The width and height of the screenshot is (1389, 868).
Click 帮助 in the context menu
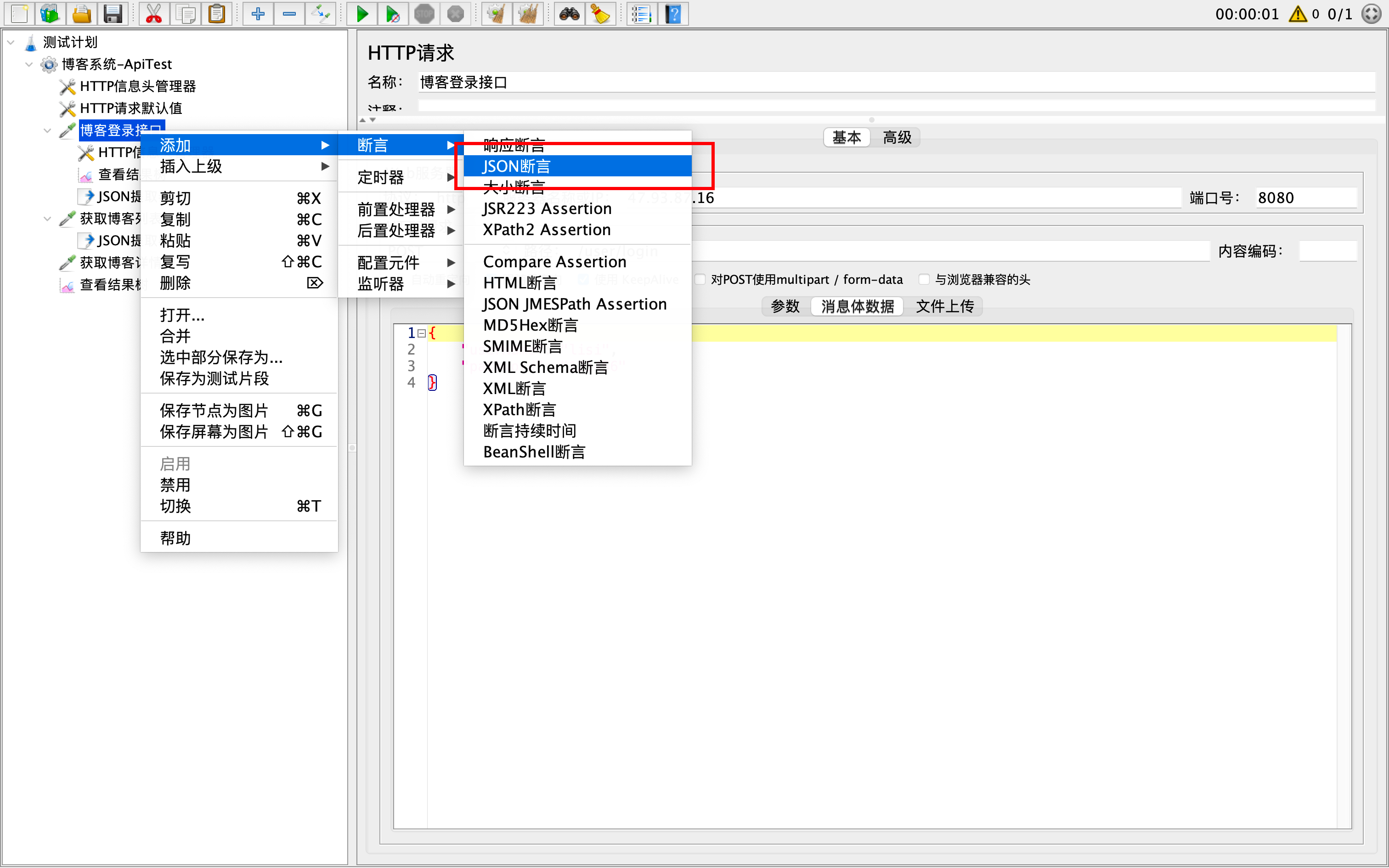click(239, 538)
